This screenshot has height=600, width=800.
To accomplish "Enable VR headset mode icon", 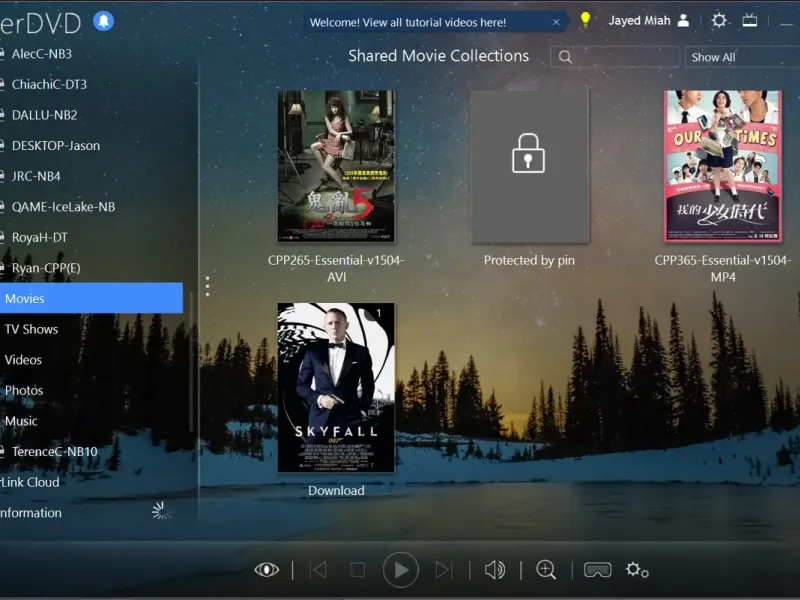I will [x=597, y=569].
